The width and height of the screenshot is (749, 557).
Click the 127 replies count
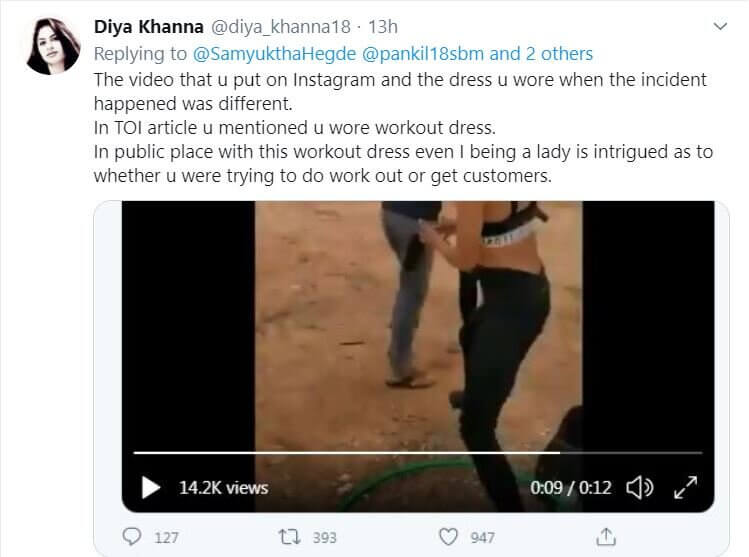[166, 537]
